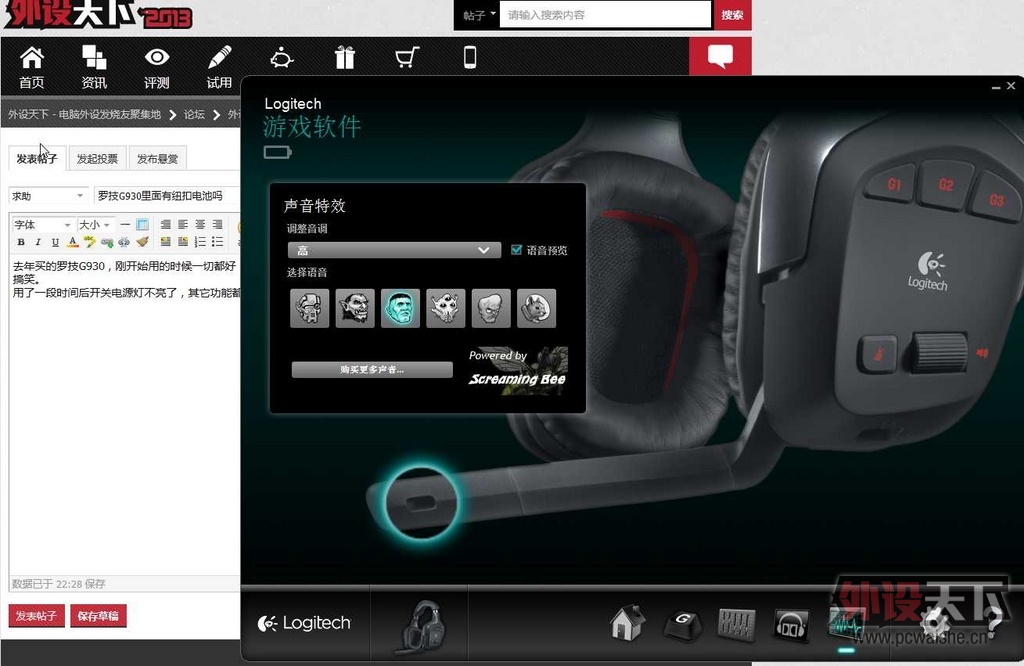This screenshot has width=1024, height=666.
Task: Click the 保存草稿 button
Action: (x=98, y=616)
